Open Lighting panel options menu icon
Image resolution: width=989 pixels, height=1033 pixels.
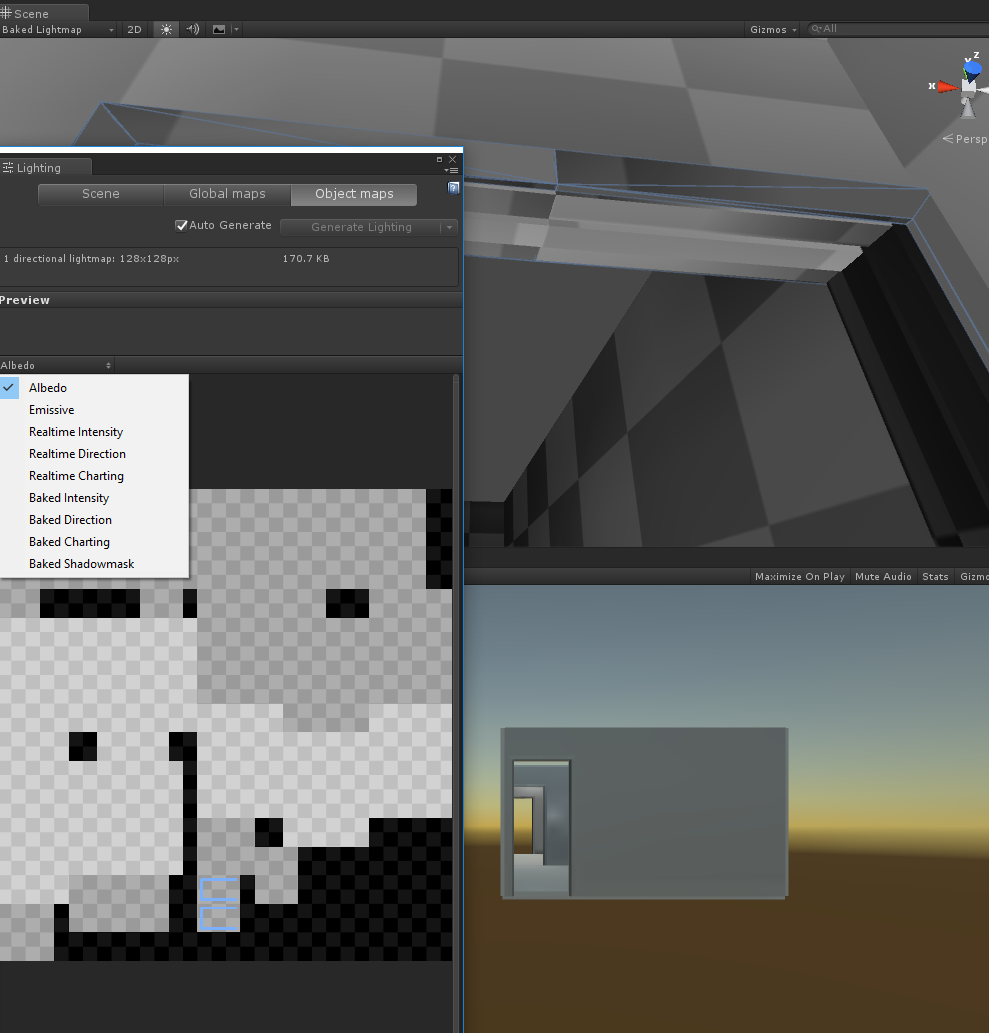pos(452,171)
